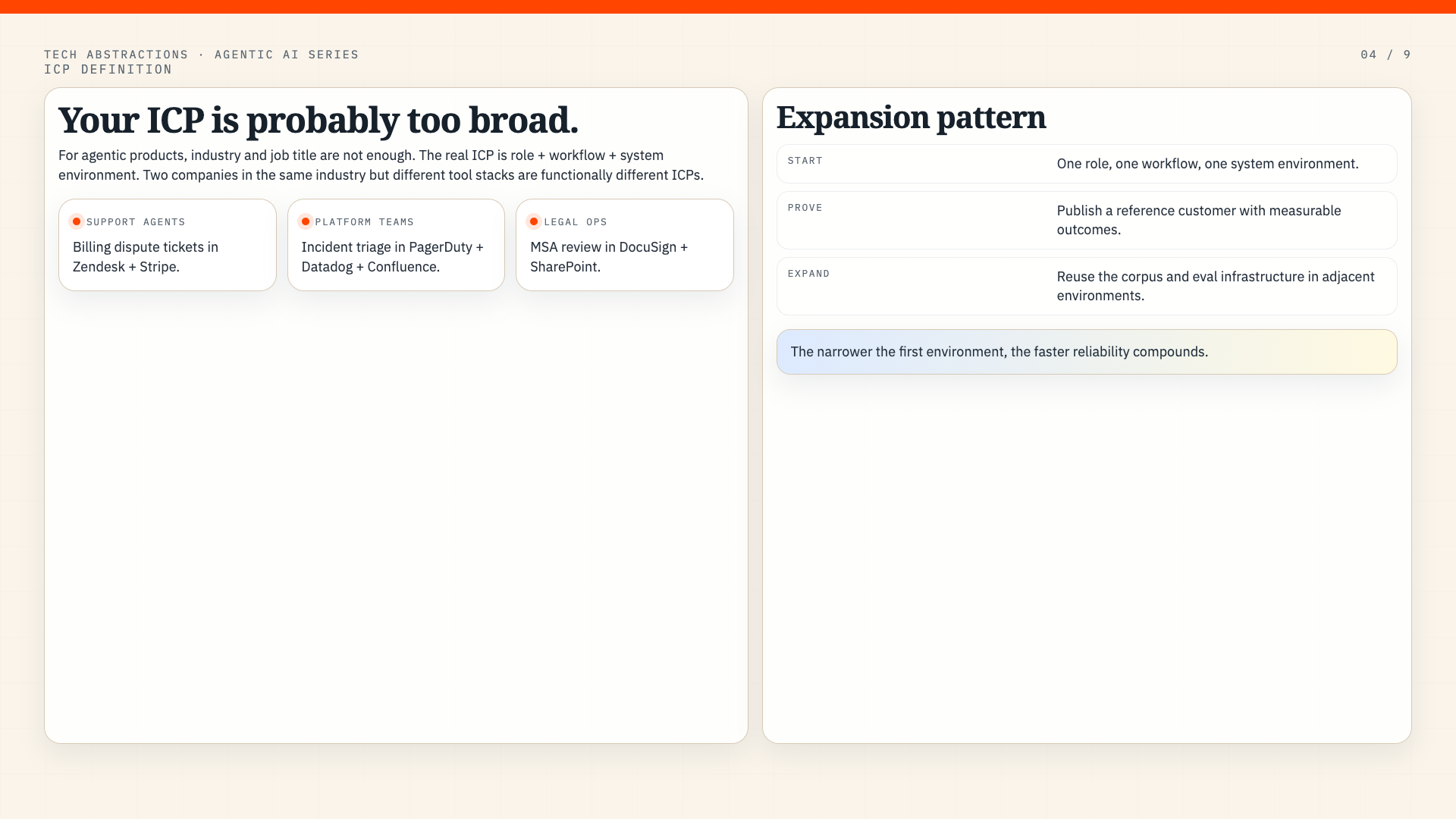Click the Tech Abstractions series header text
This screenshot has height=819, width=1456.
pyautogui.click(x=201, y=55)
